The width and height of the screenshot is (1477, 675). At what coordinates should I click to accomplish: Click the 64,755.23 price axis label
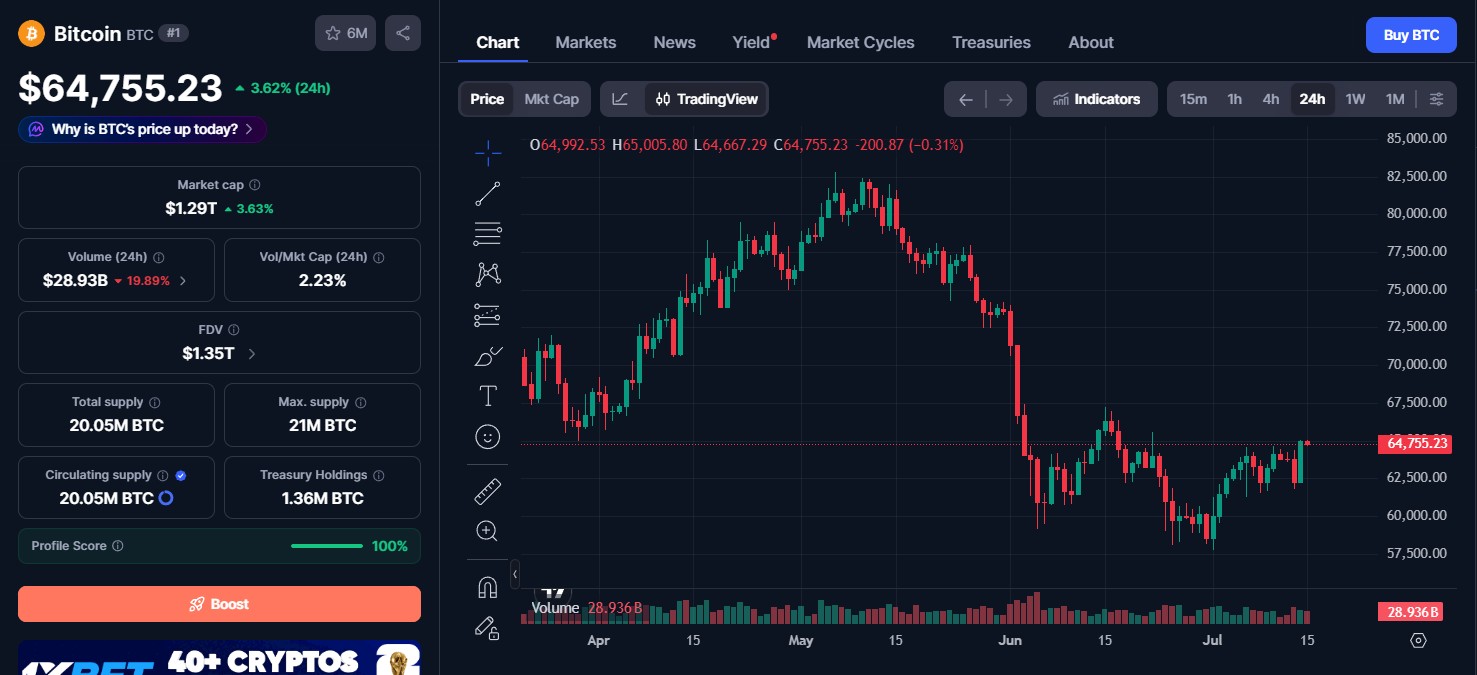point(1414,444)
